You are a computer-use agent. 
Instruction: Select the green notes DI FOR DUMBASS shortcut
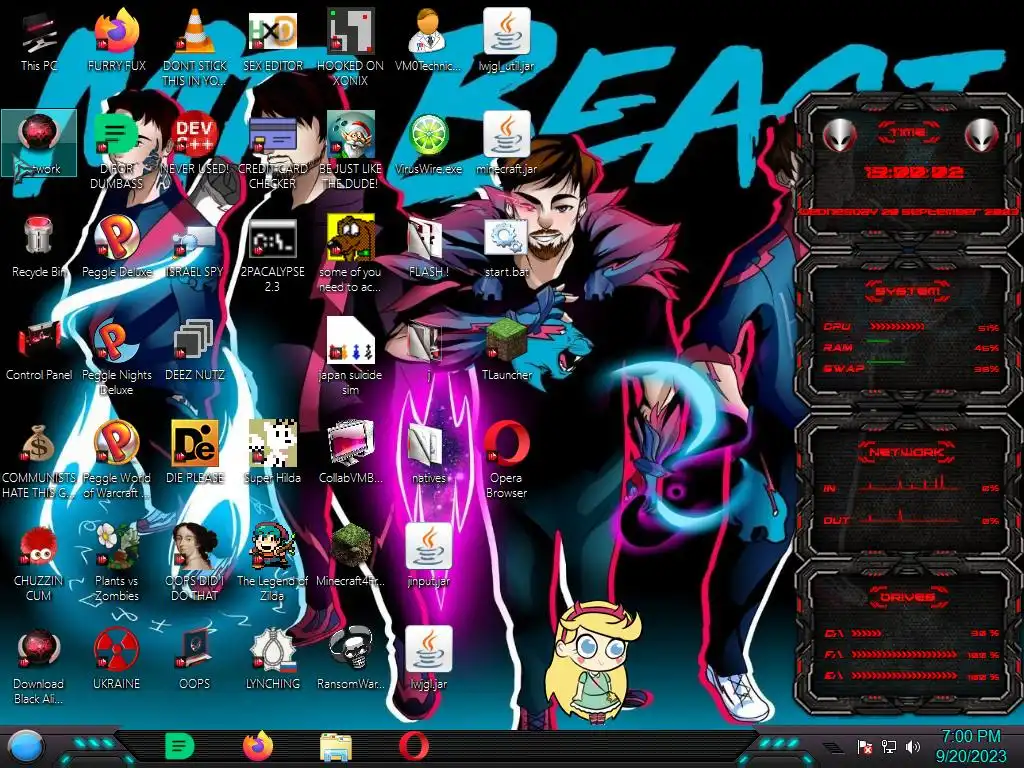[x=116, y=150]
